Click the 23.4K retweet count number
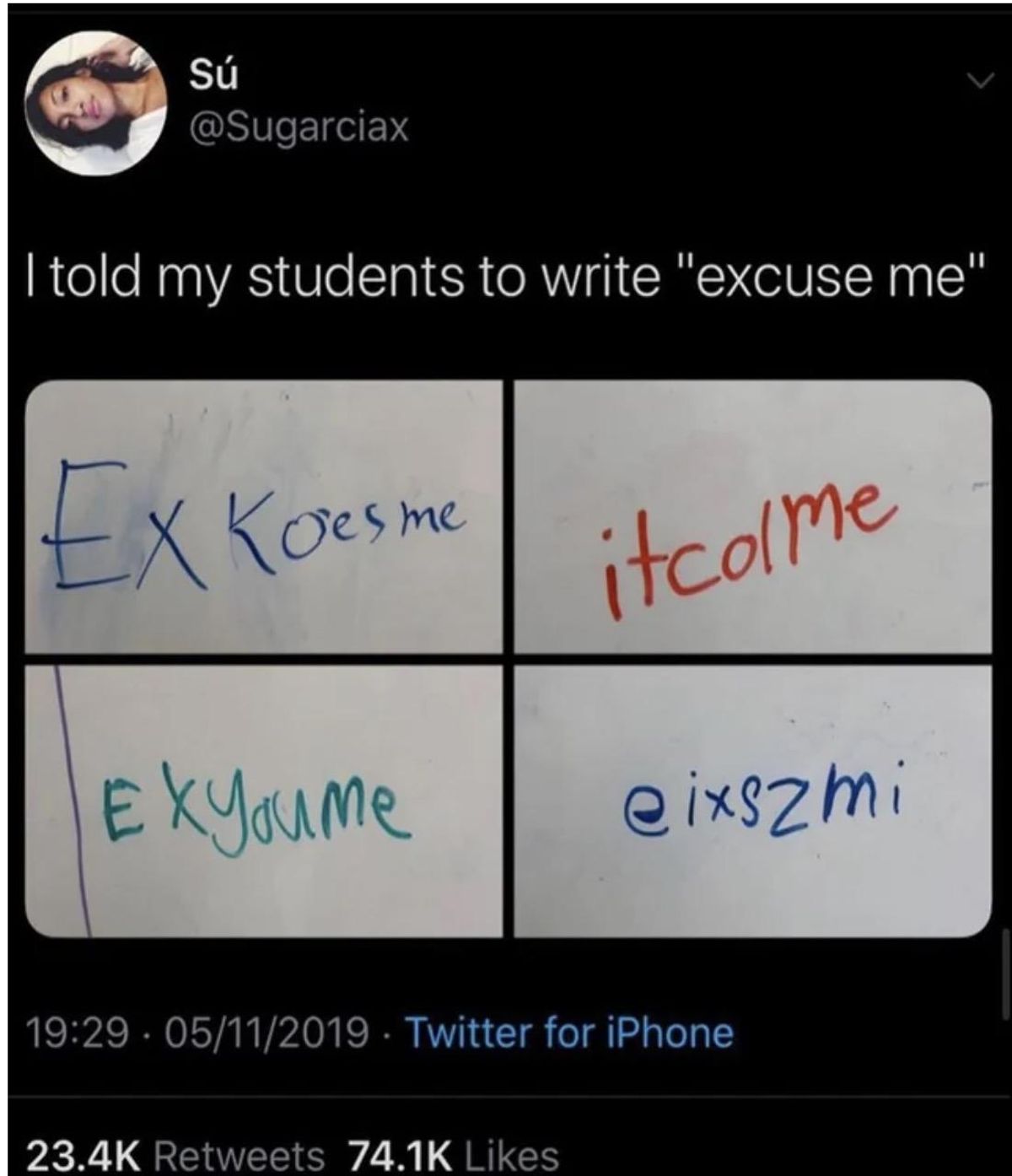Image resolution: width=1012 pixels, height=1176 pixels. [x=88, y=1155]
